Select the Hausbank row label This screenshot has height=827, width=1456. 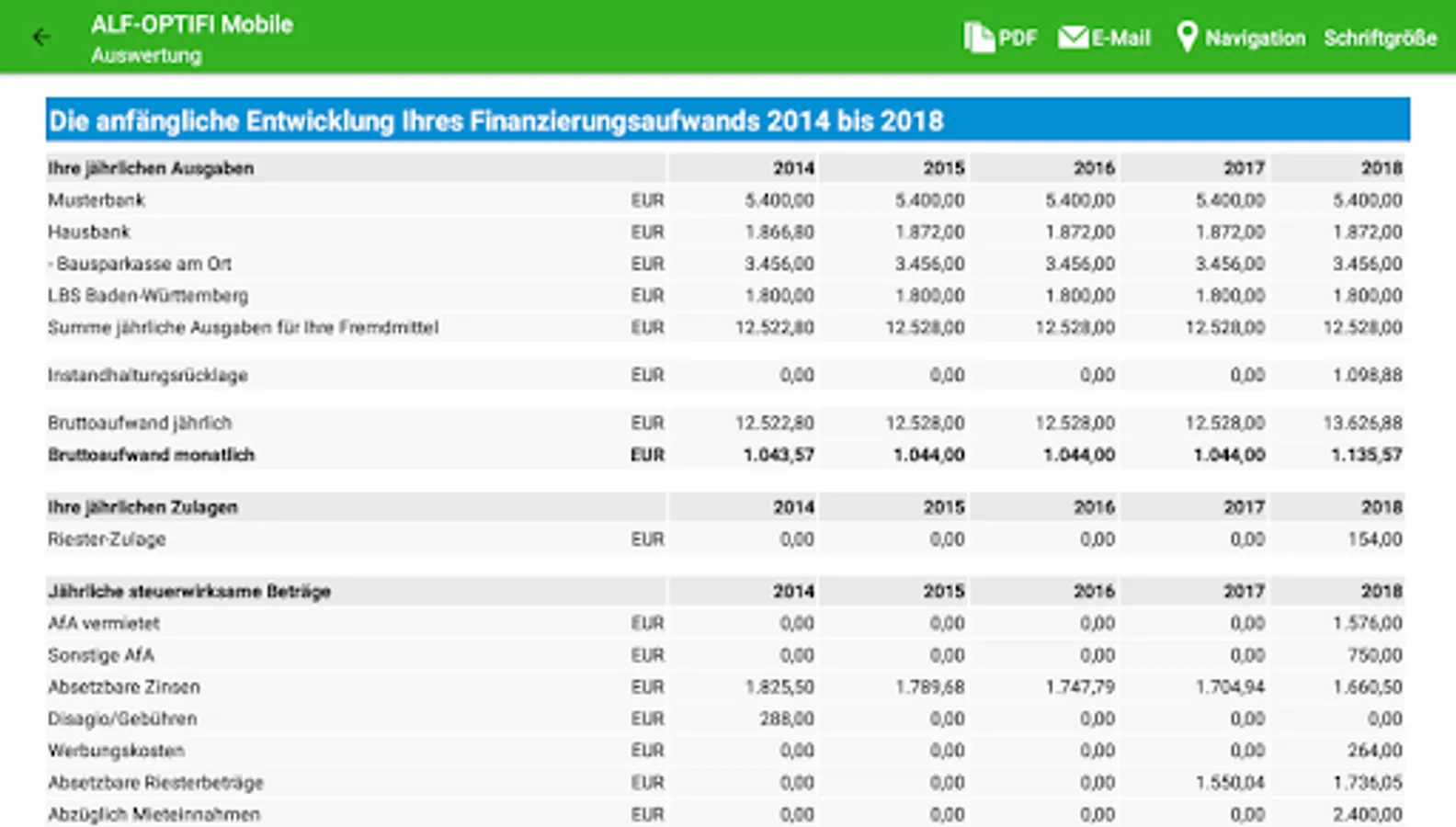89,232
